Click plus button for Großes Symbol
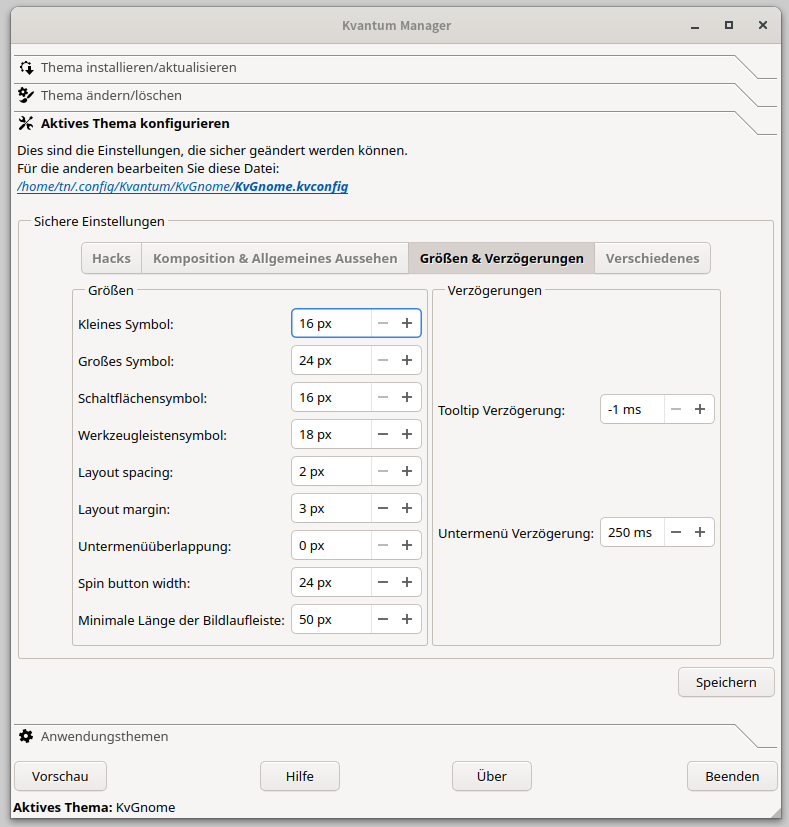 click(x=407, y=360)
